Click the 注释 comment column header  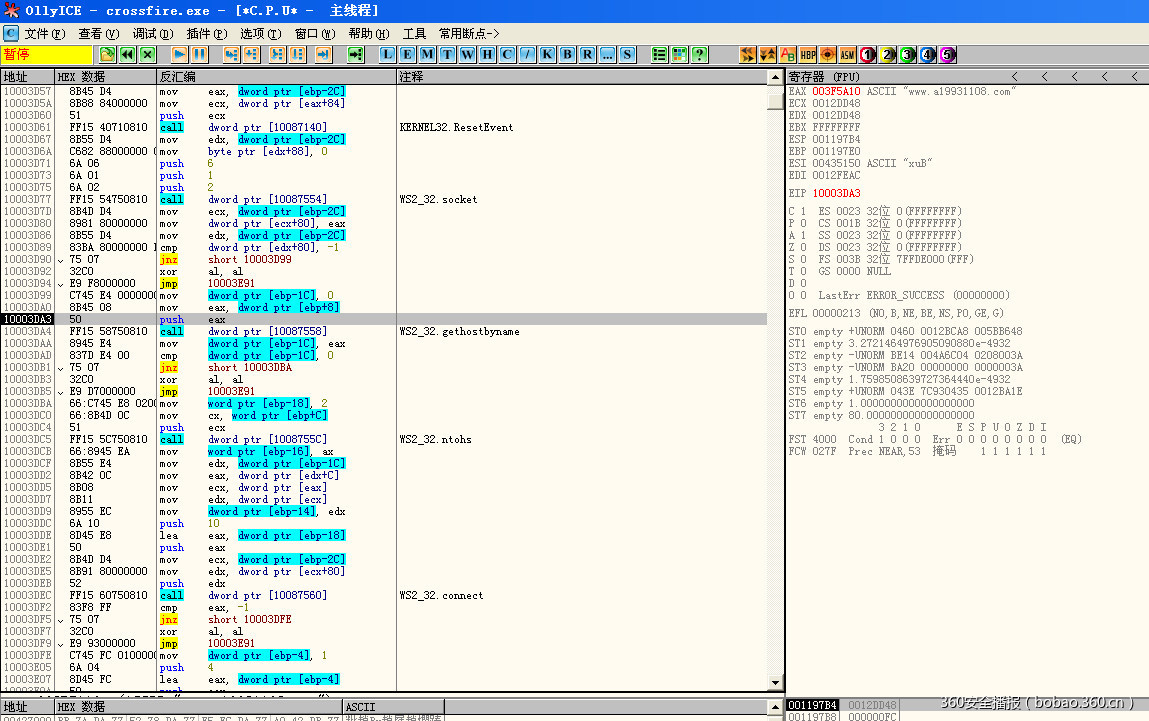click(x=412, y=76)
